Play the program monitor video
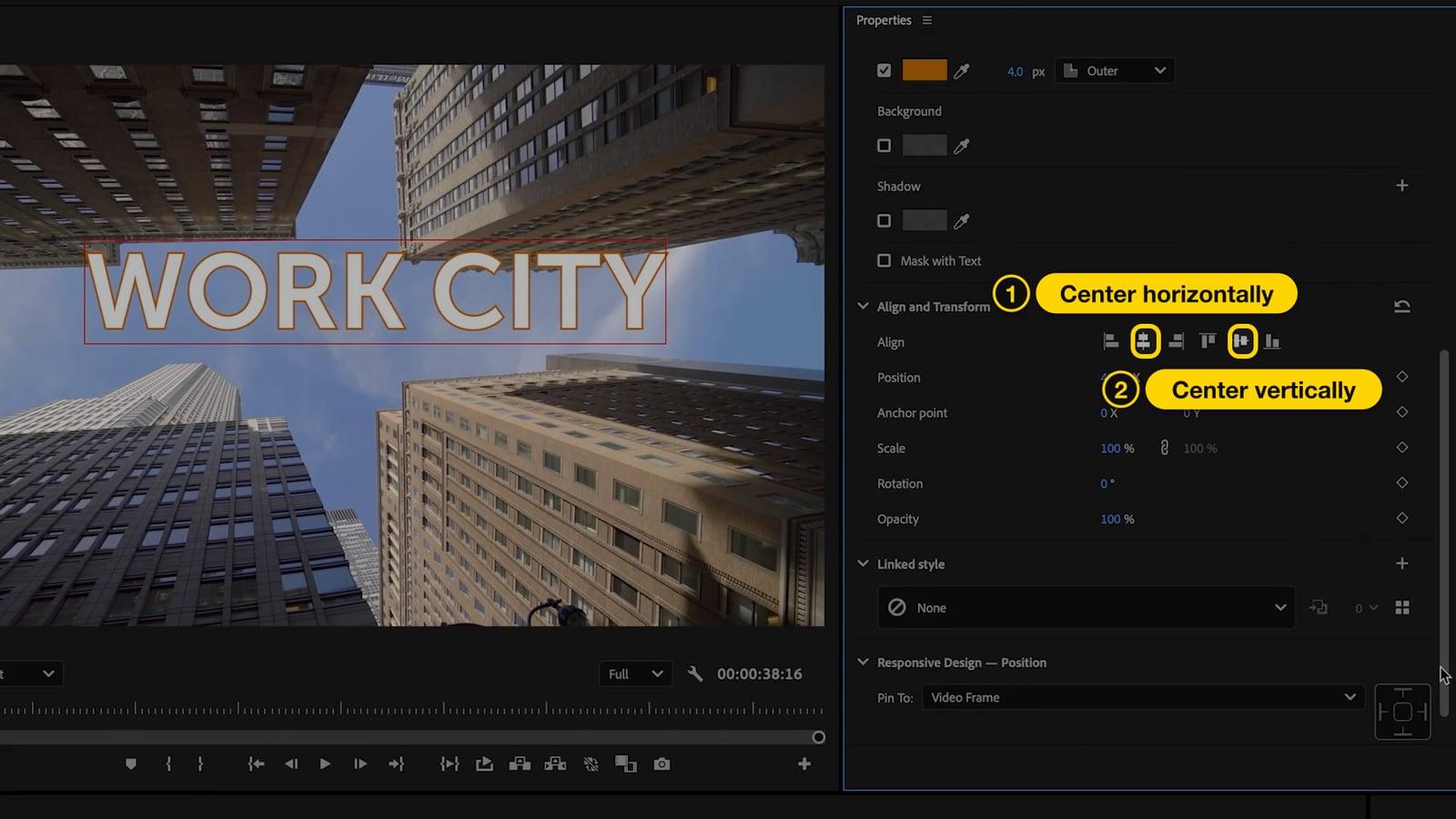1456x819 pixels. pyautogui.click(x=325, y=764)
